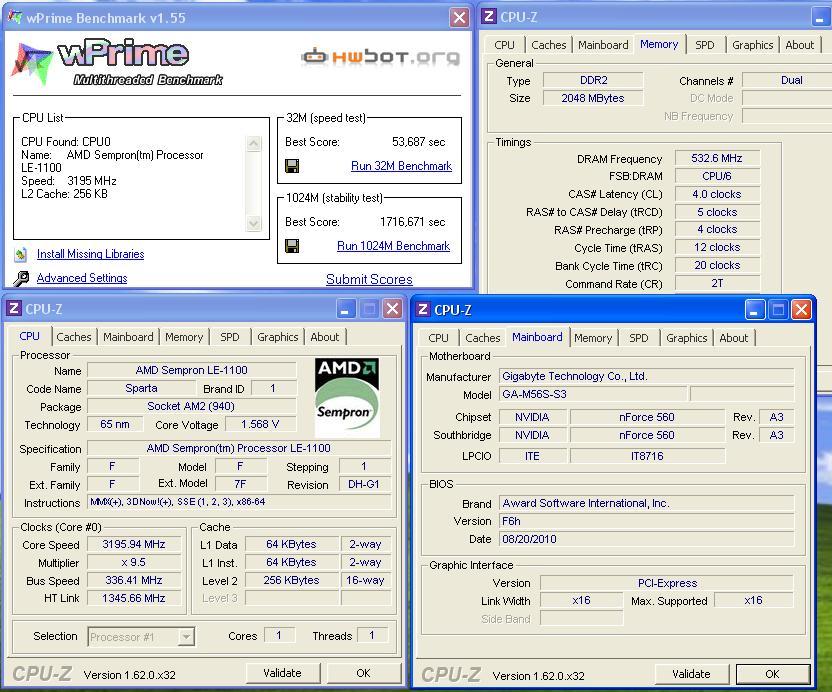
Task: Click the AMD Sempron logo
Action: [347, 397]
